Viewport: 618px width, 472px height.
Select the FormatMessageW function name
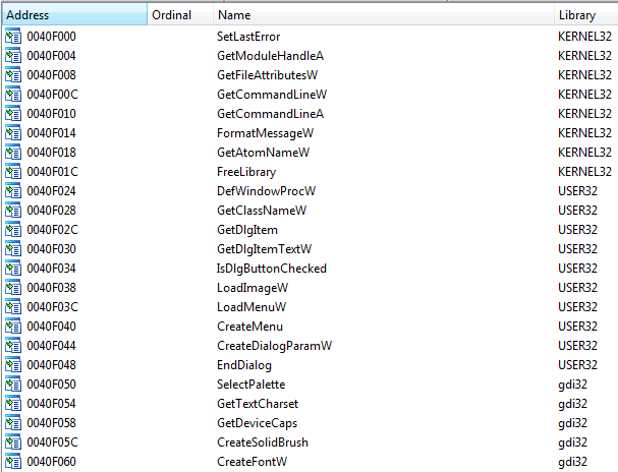coord(265,133)
